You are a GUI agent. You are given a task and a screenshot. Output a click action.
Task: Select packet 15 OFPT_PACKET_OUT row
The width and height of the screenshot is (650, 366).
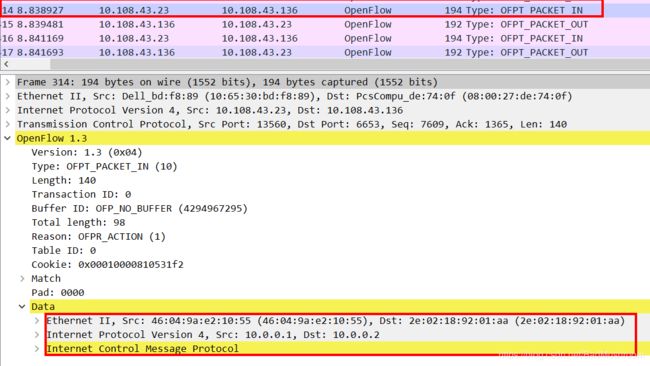tap(325, 24)
